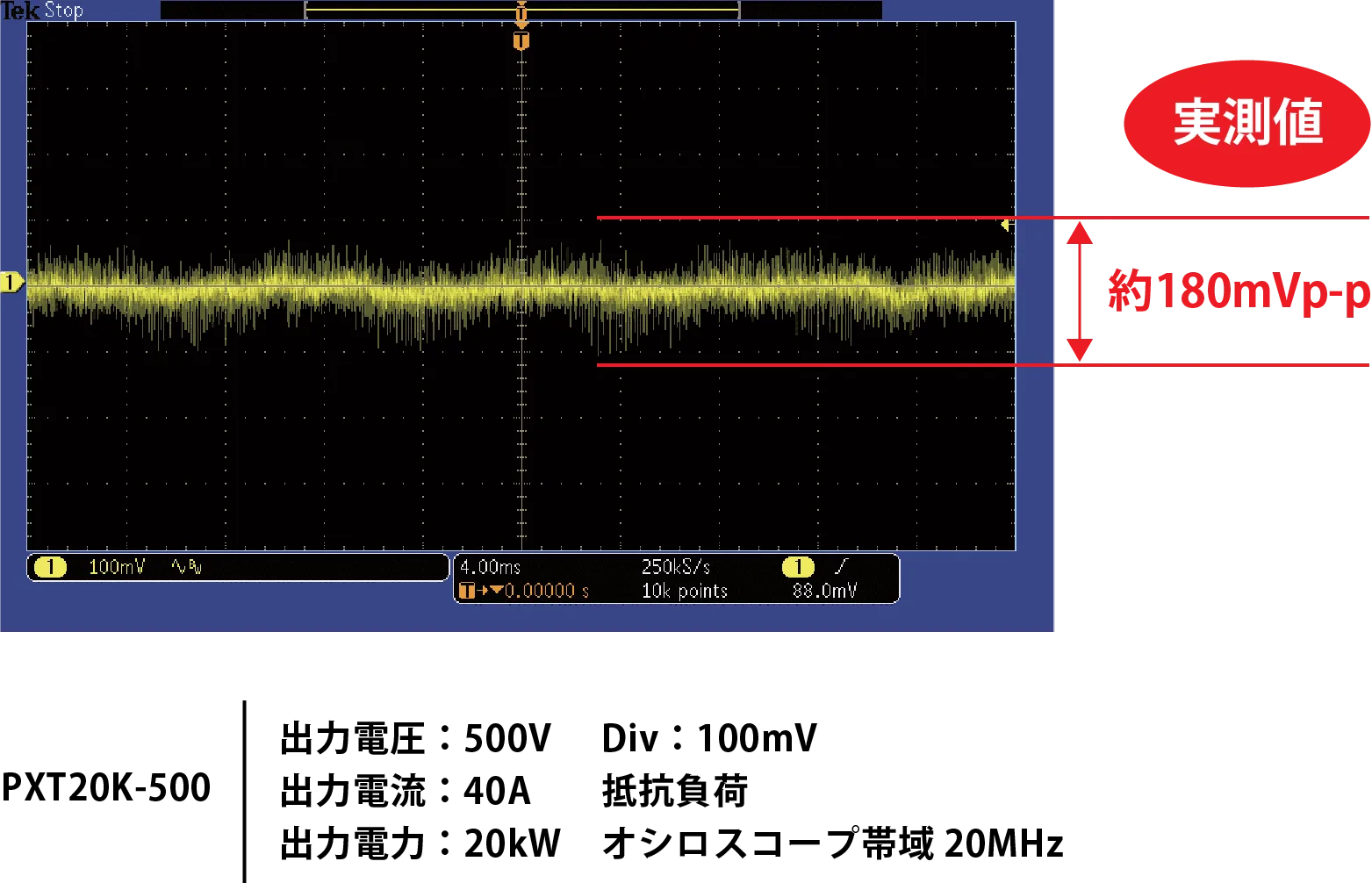Click the yellow trigger level arrow
Screen dimensions: 1372x883
1007,226
